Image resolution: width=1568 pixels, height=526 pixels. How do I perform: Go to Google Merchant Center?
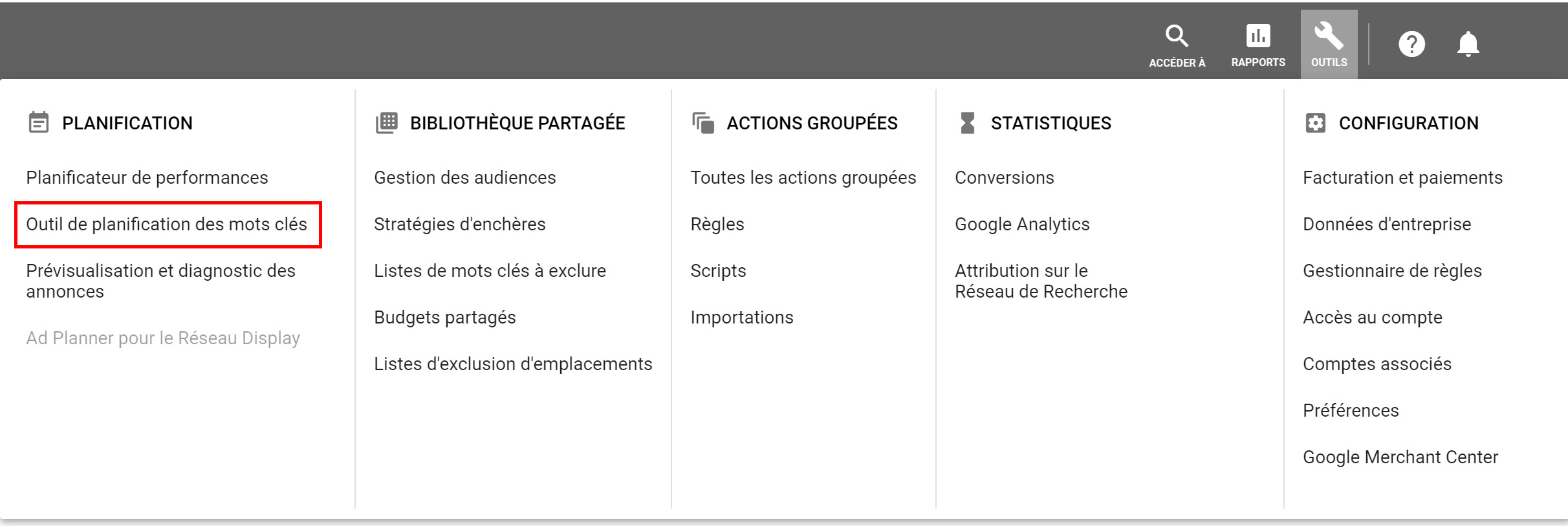tap(1400, 457)
